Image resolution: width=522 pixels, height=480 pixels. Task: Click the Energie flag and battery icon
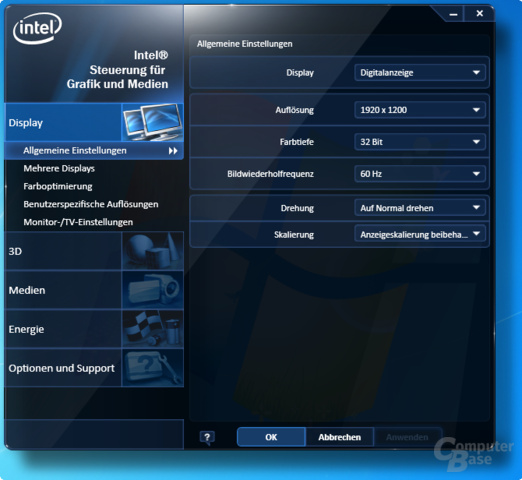[153, 329]
